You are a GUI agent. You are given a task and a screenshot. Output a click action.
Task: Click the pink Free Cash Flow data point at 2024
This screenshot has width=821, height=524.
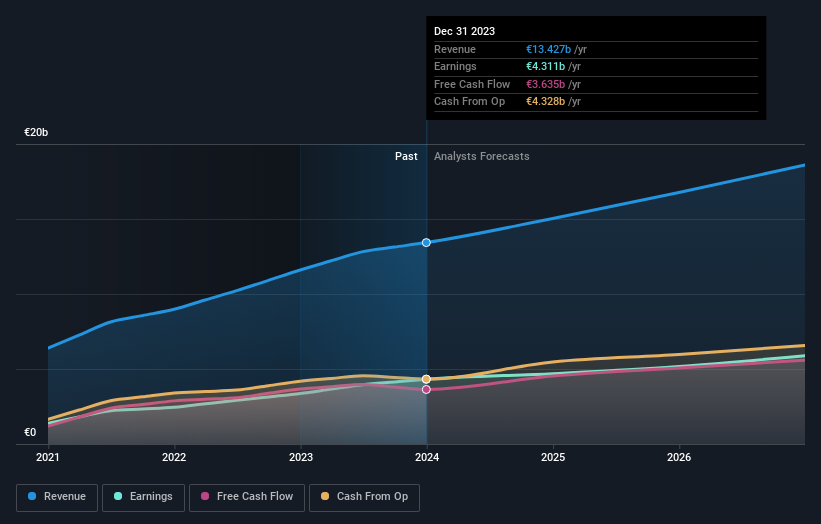[x=426, y=389]
